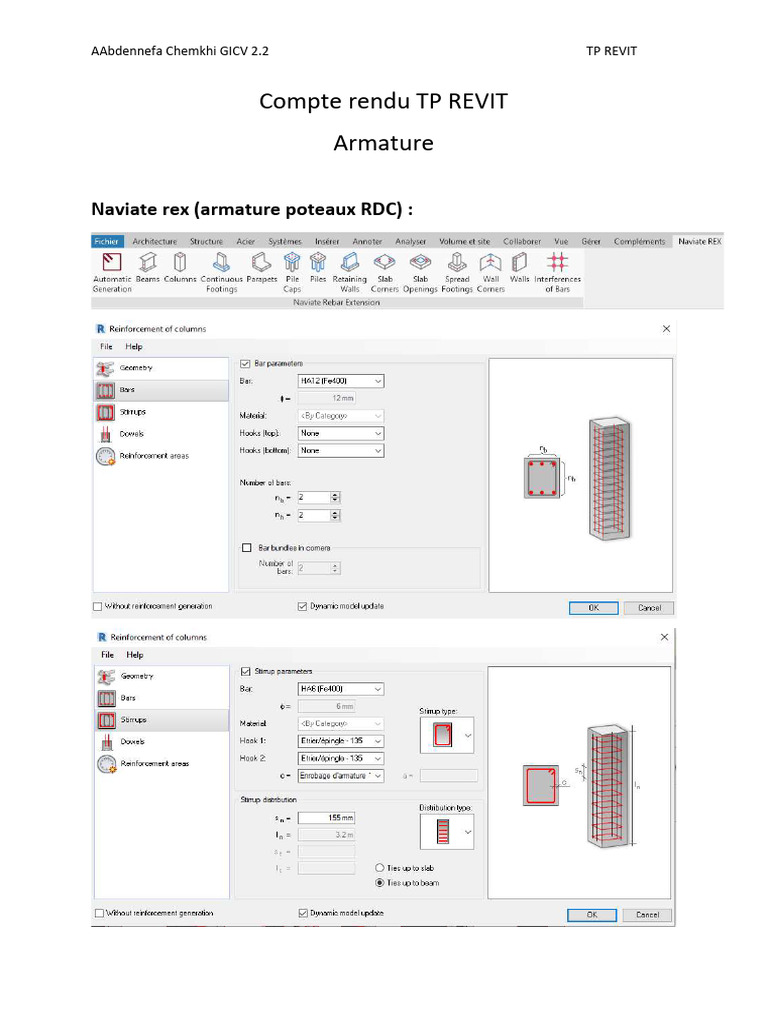Close the lower Reinforcement of columns dialog
Screen dimensions: 768x1024
tap(664, 637)
